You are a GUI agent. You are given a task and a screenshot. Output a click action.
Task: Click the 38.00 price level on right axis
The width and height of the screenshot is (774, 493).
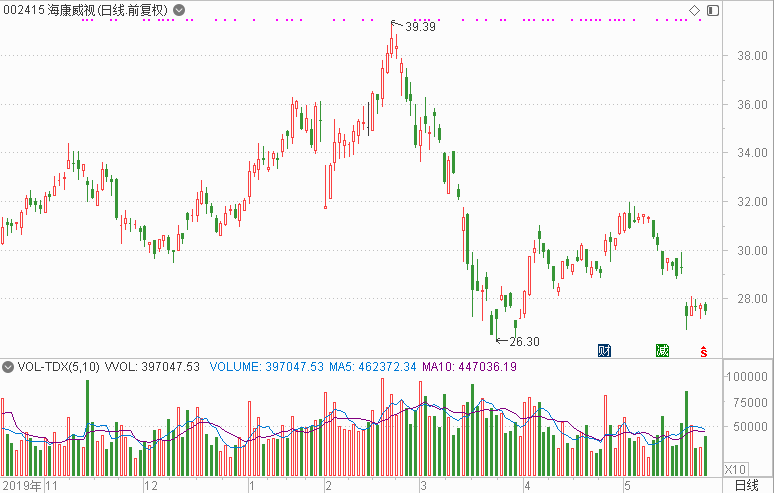pyautogui.click(x=752, y=56)
